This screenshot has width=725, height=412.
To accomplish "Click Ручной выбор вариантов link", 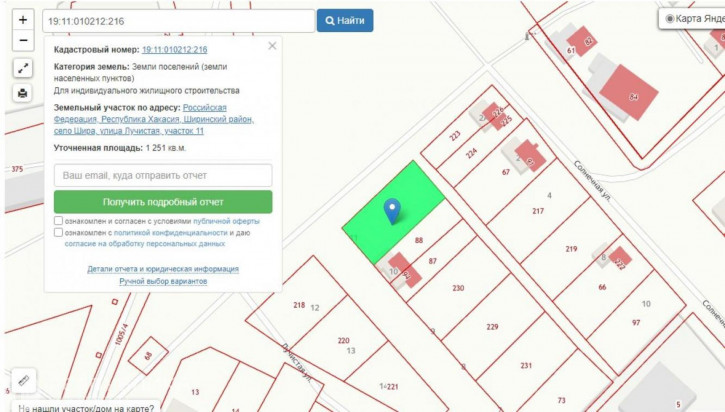I will click(x=162, y=282).
